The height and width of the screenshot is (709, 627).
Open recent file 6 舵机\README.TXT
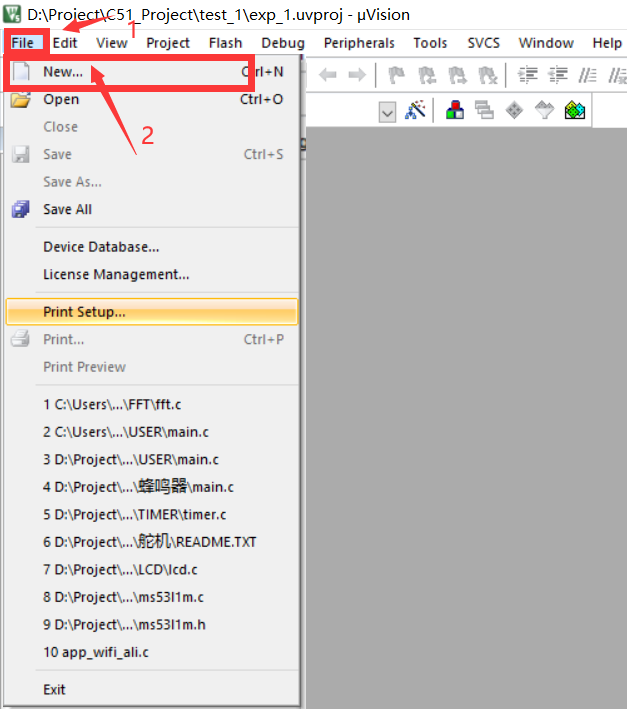pos(152,542)
